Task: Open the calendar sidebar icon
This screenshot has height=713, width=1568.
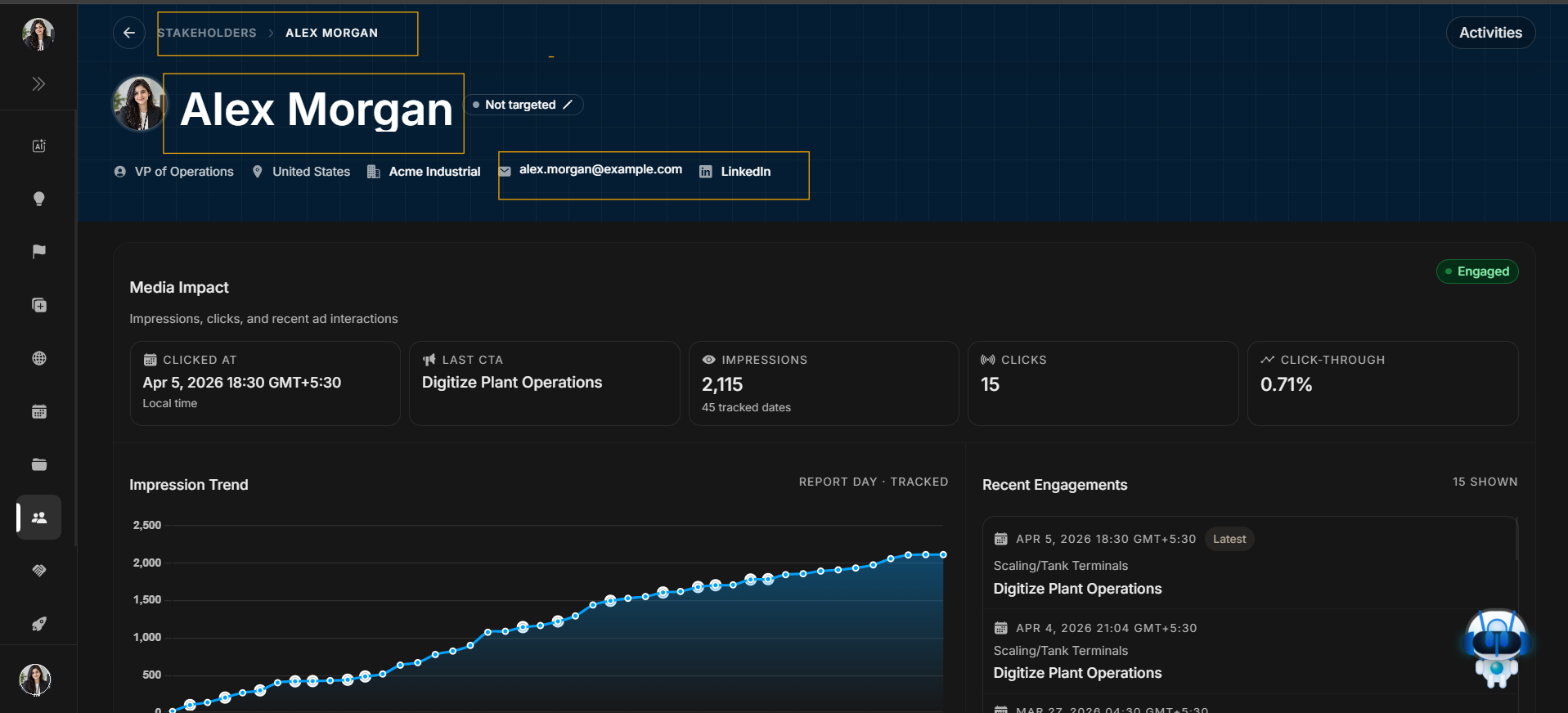Action: click(x=38, y=411)
